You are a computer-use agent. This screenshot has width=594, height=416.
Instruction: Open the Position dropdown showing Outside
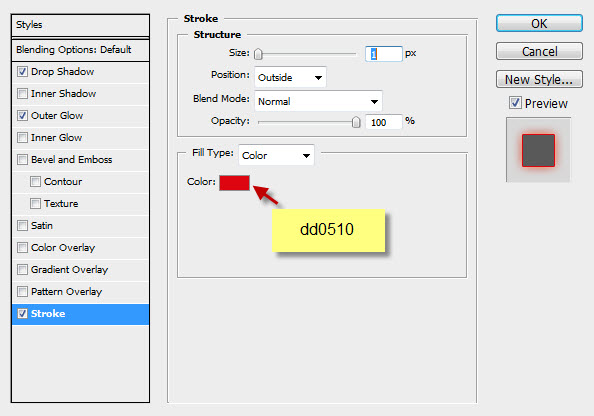pyautogui.click(x=290, y=77)
